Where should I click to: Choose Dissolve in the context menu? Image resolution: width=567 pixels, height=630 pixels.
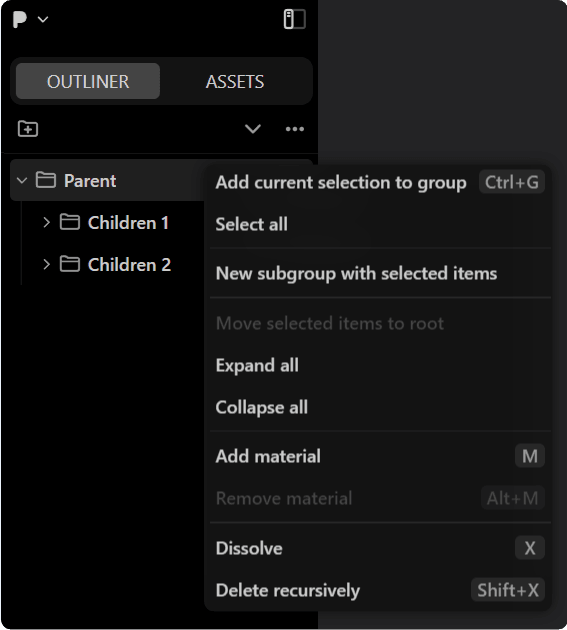coord(380,548)
